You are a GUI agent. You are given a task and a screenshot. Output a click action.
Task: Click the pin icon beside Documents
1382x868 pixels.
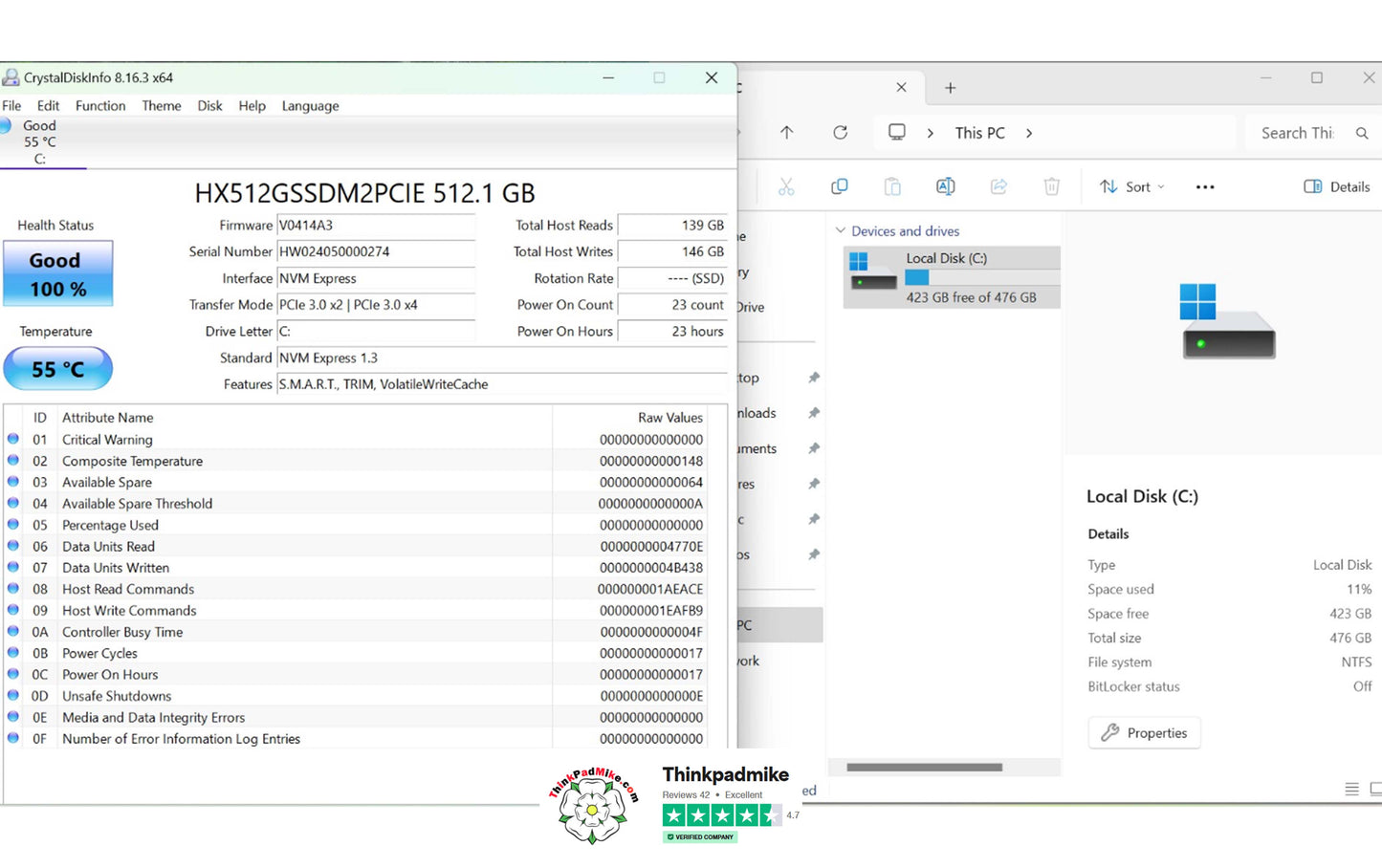pos(814,448)
